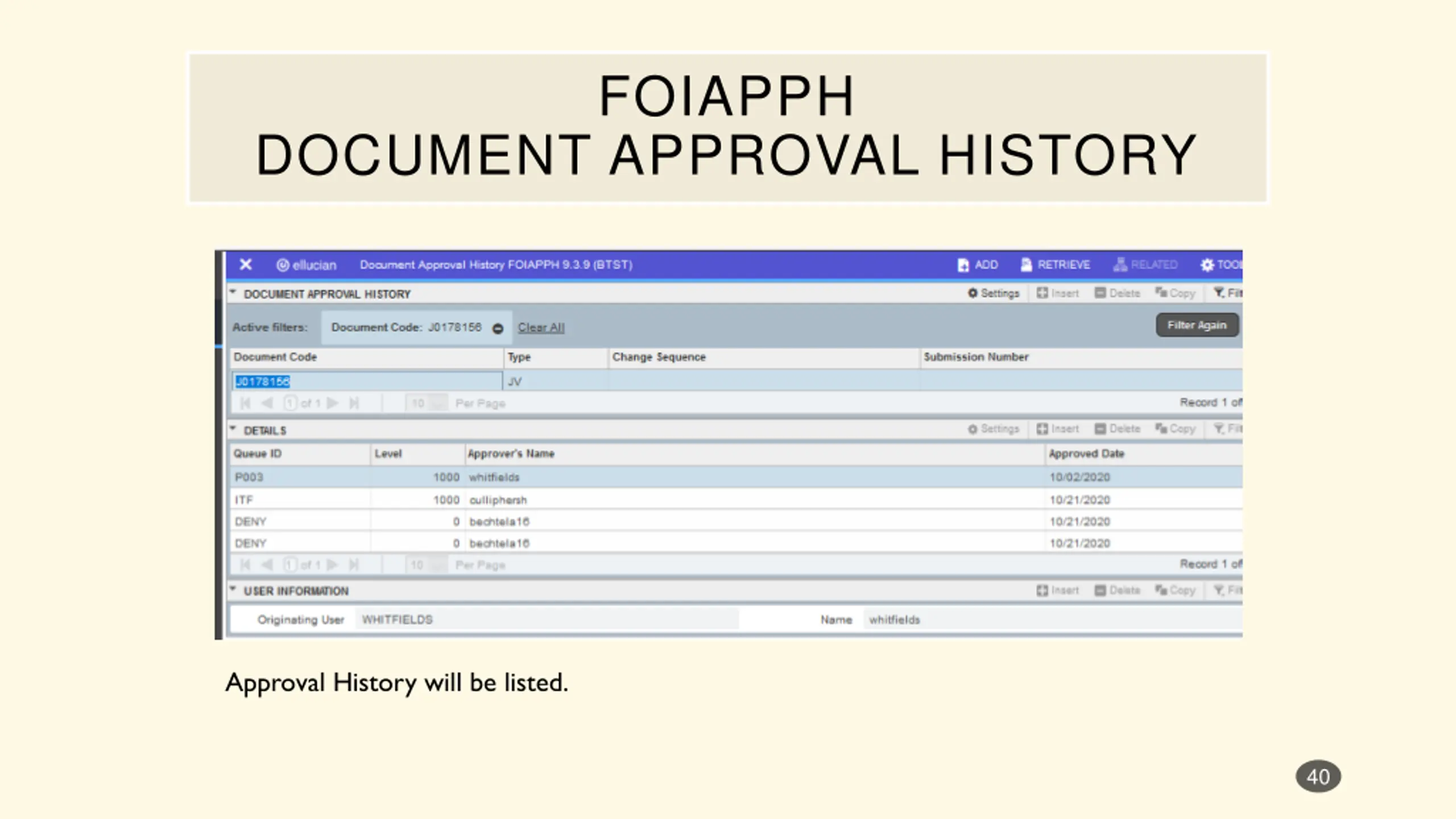This screenshot has width=1456, height=819.
Task: Collapse the Document Approval History section
Action: coord(233,293)
